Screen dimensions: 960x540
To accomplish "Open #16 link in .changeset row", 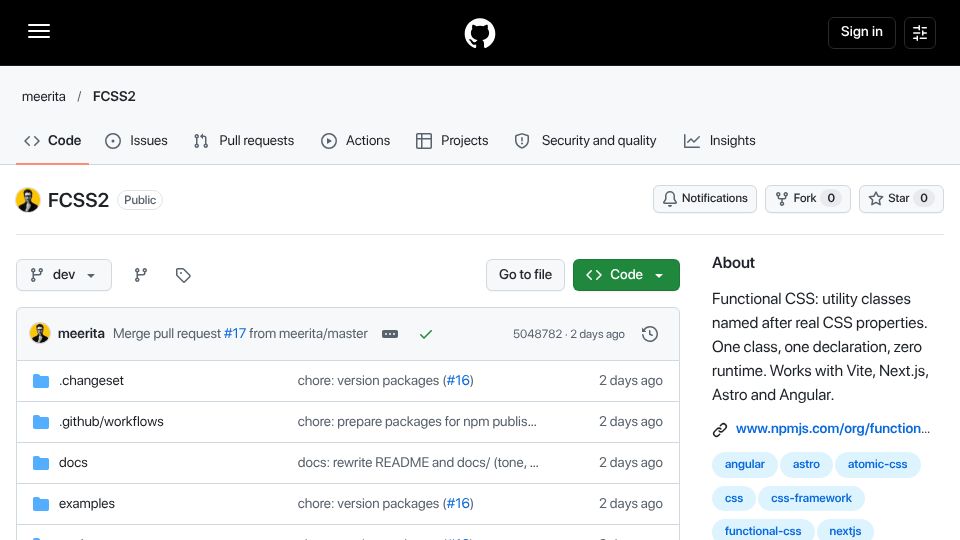I will [x=458, y=381].
